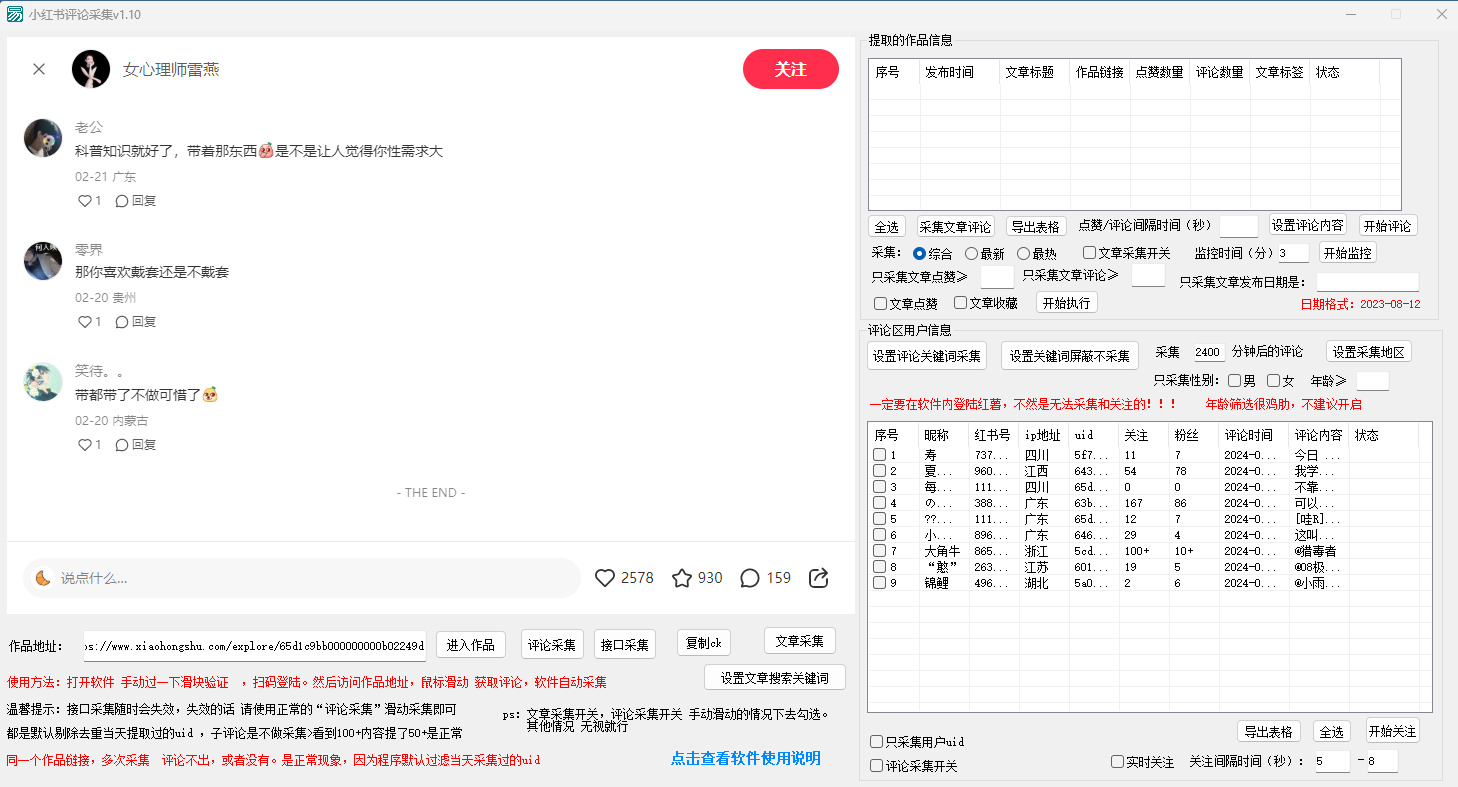The width and height of the screenshot is (1458, 787).
Task: Open comments via the bubble icon showing 159
Action: (750, 578)
